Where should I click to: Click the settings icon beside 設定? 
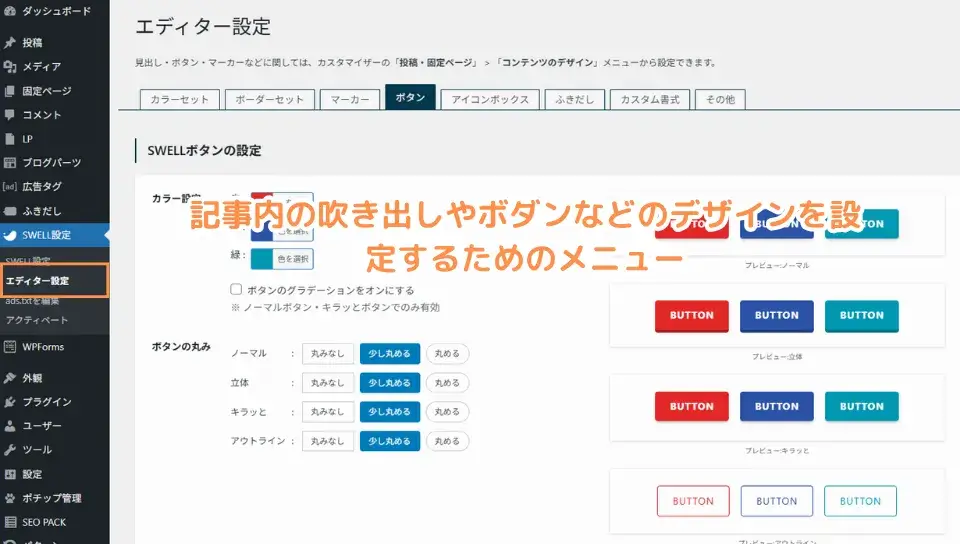click(x=10, y=474)
